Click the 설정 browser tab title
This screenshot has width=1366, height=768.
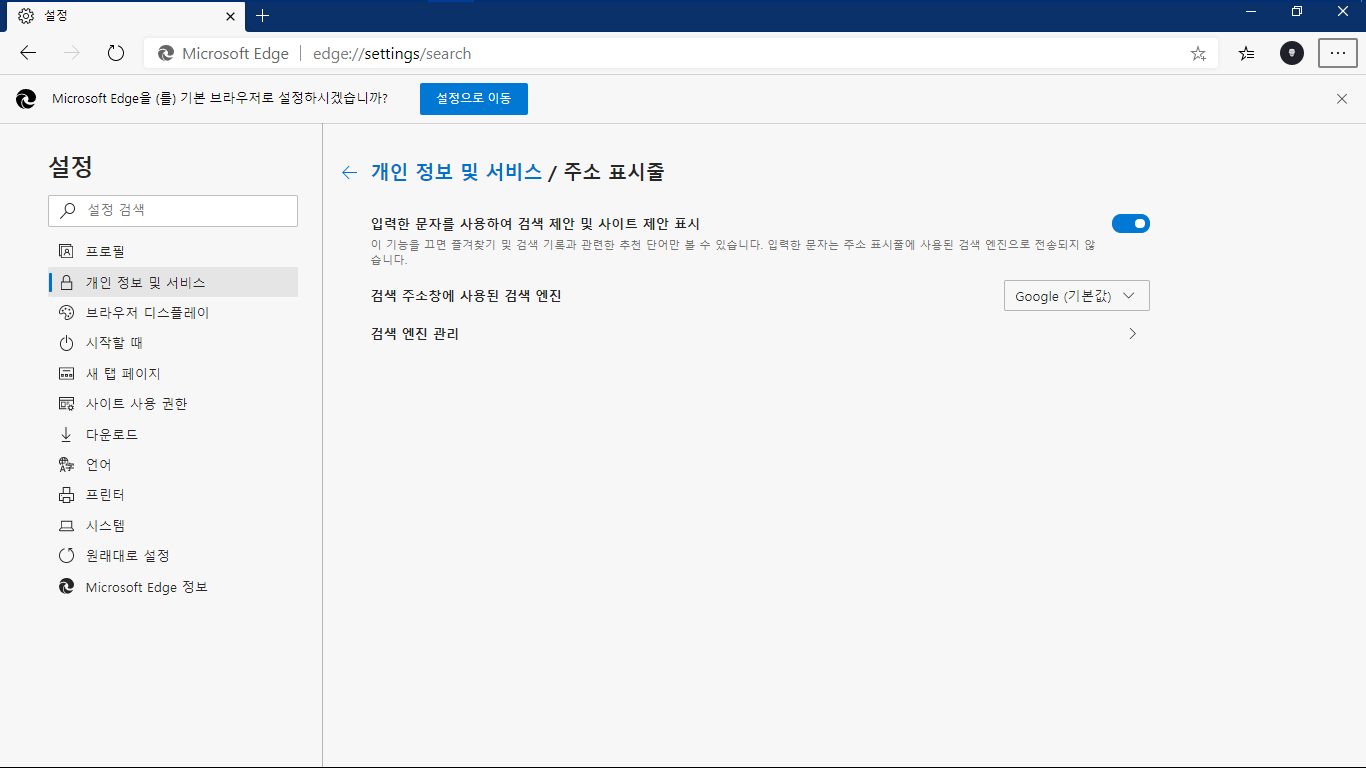click(x=56, y=16)
